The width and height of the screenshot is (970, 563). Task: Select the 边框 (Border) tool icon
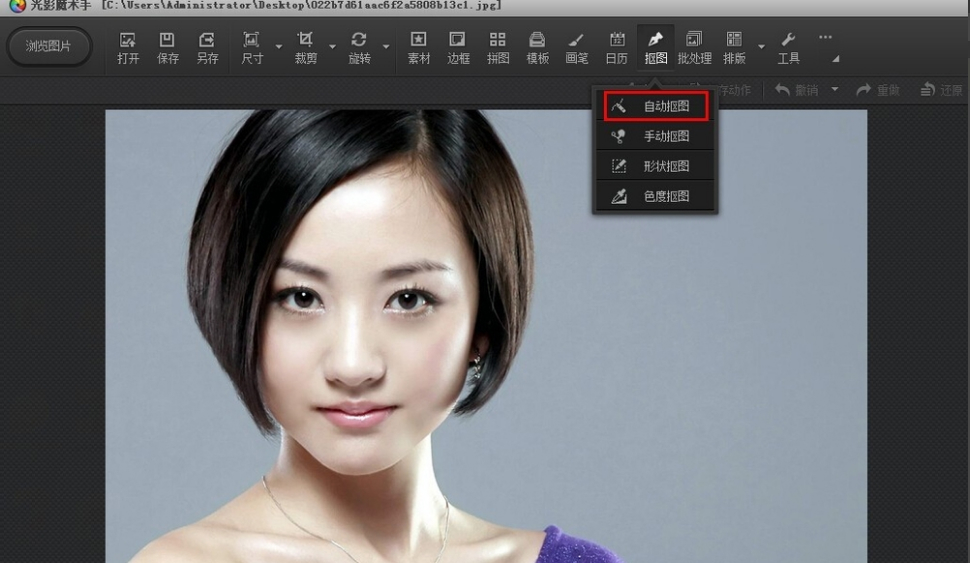[x=458, y=47]
